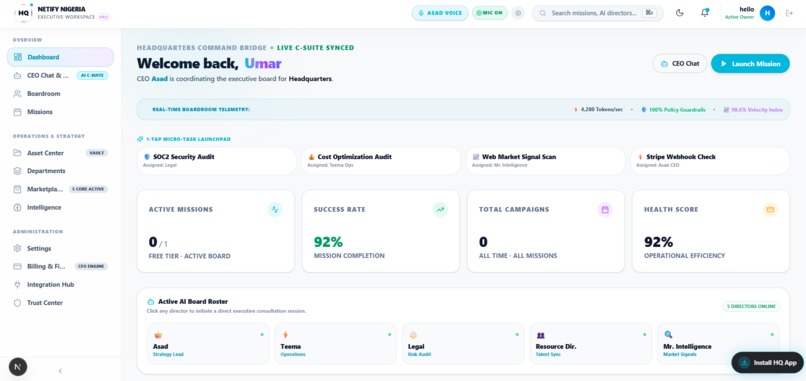Launch Web Market Signal Scan task

click(x=545, y=160)
